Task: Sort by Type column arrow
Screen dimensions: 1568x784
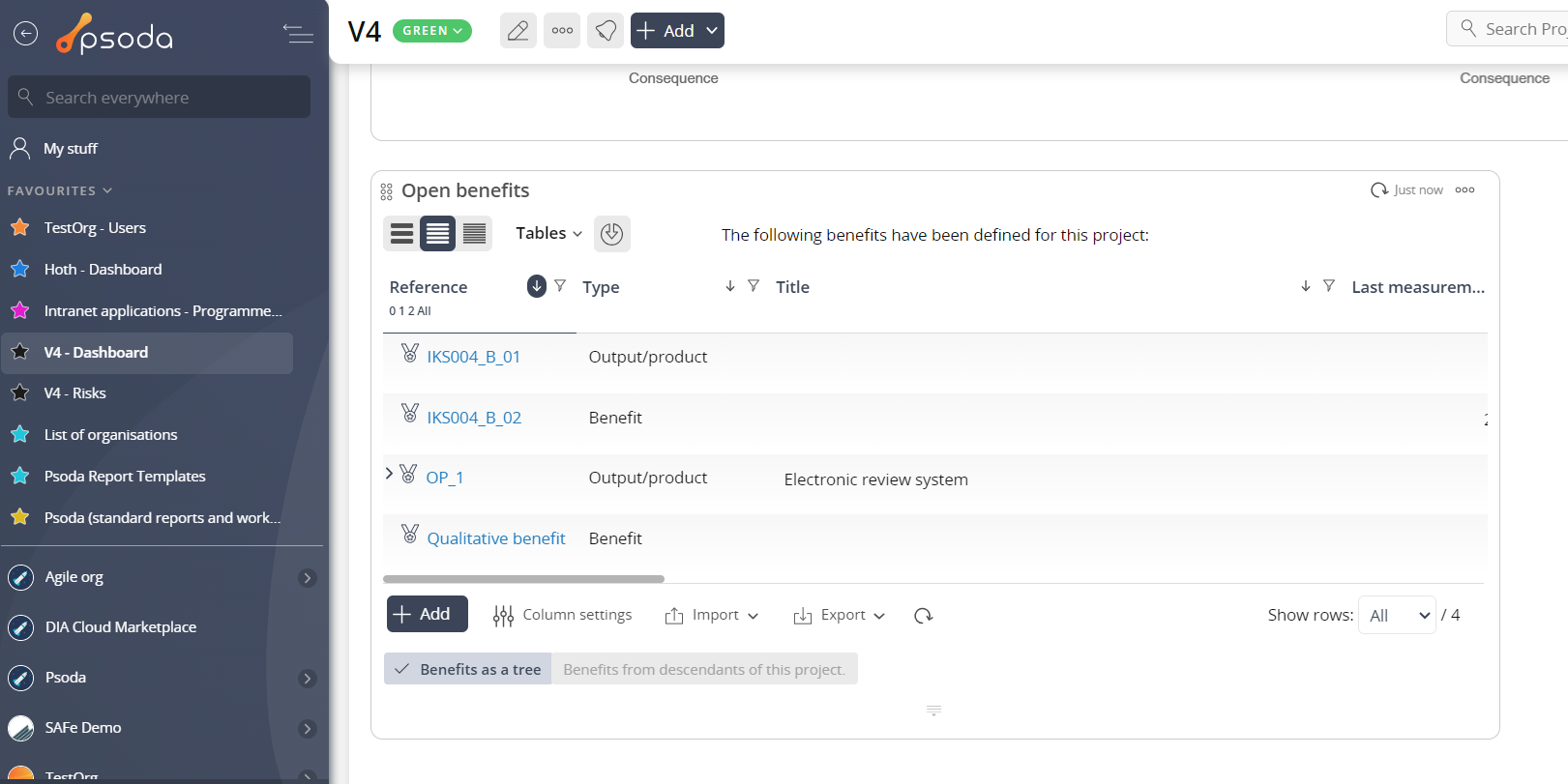Action: pos(730,286)
